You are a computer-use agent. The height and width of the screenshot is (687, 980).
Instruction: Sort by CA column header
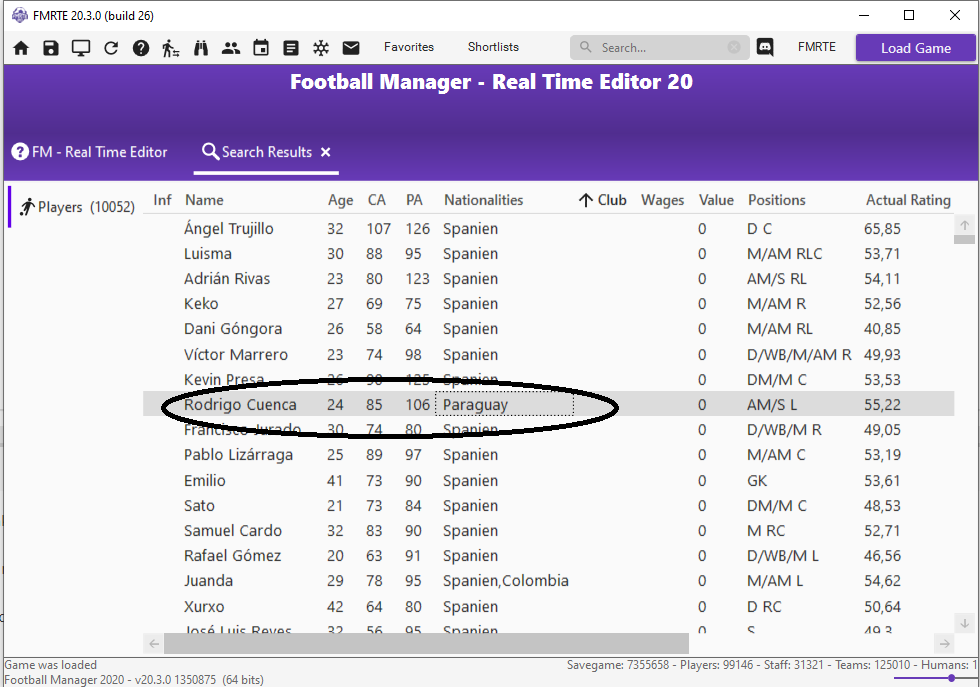click(377, 200)
